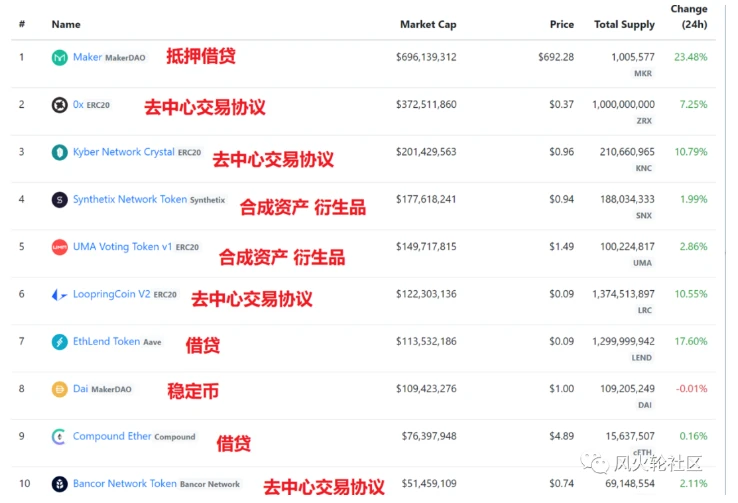The image size is (738, 503).
Task: Open the UMA Voting Token v1 link
Action: point(122,247)
